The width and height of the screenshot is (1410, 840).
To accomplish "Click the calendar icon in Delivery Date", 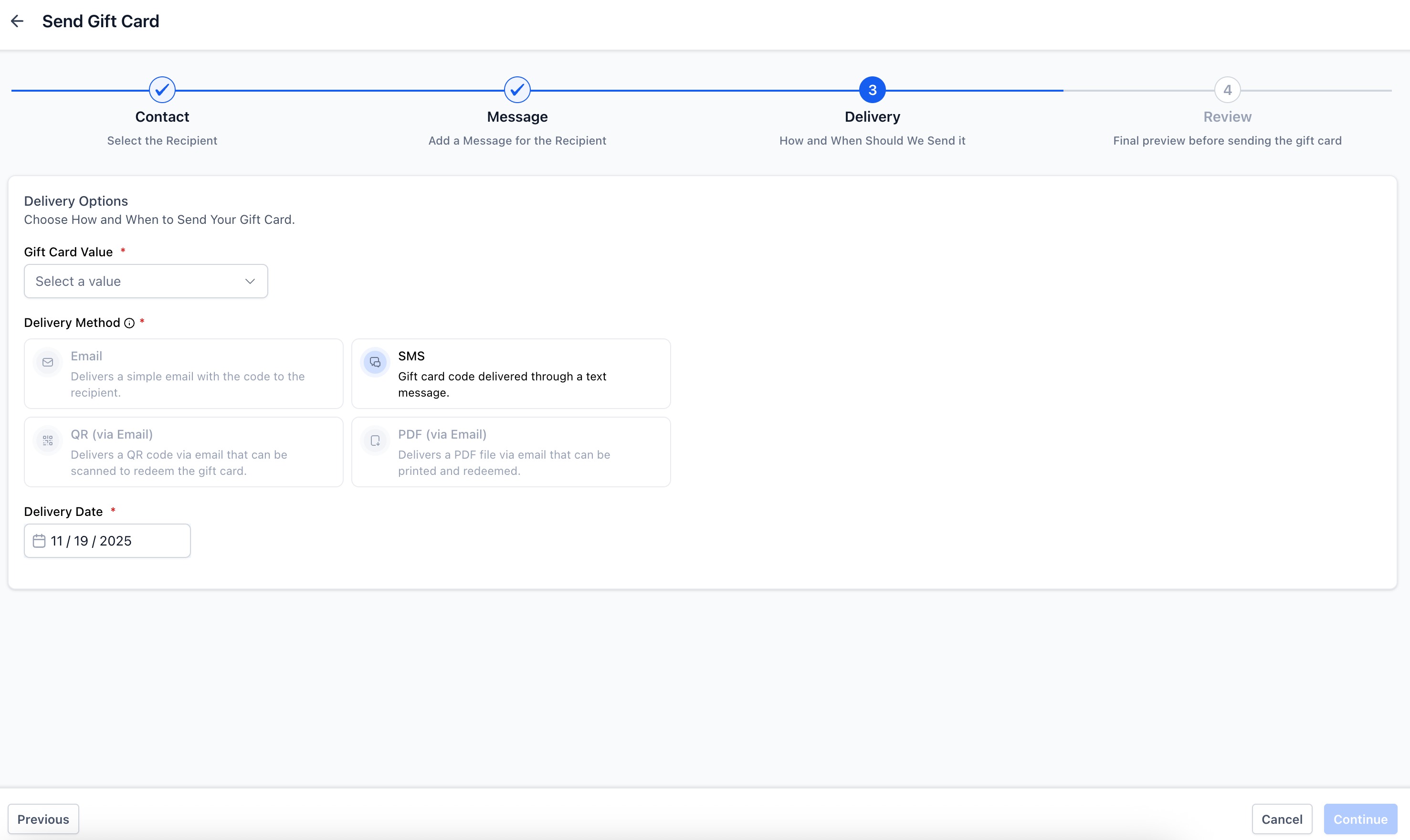I will [39, 541].
